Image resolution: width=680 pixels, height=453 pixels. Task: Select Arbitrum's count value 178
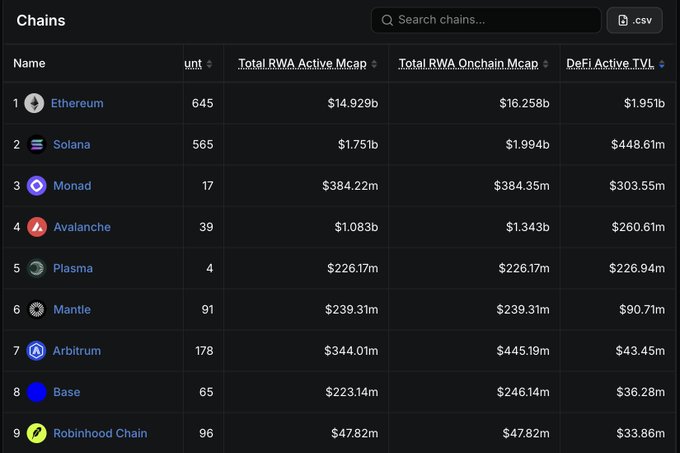(204, 351)
